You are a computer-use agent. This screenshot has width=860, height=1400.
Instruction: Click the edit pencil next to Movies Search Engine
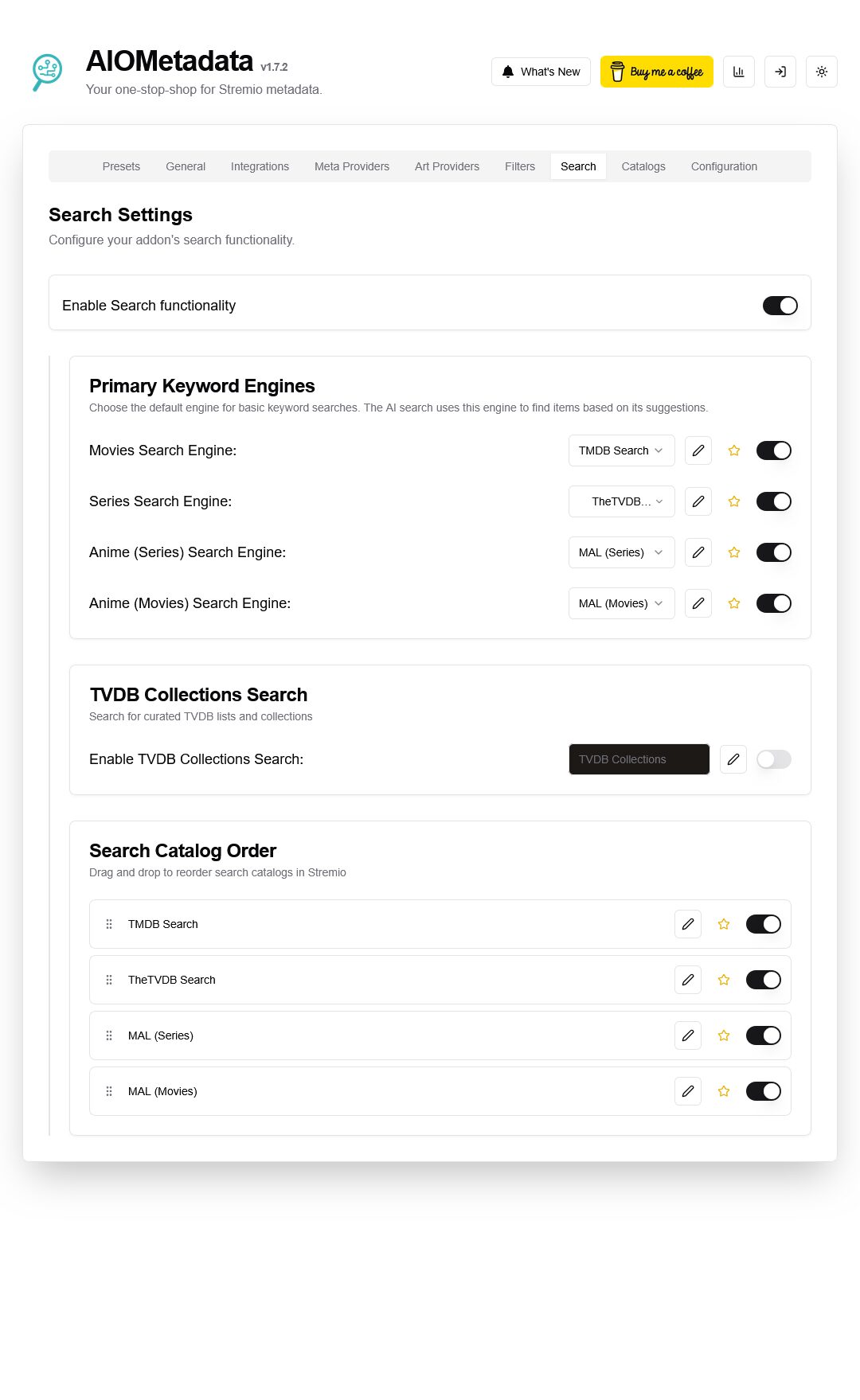[698, 450]
